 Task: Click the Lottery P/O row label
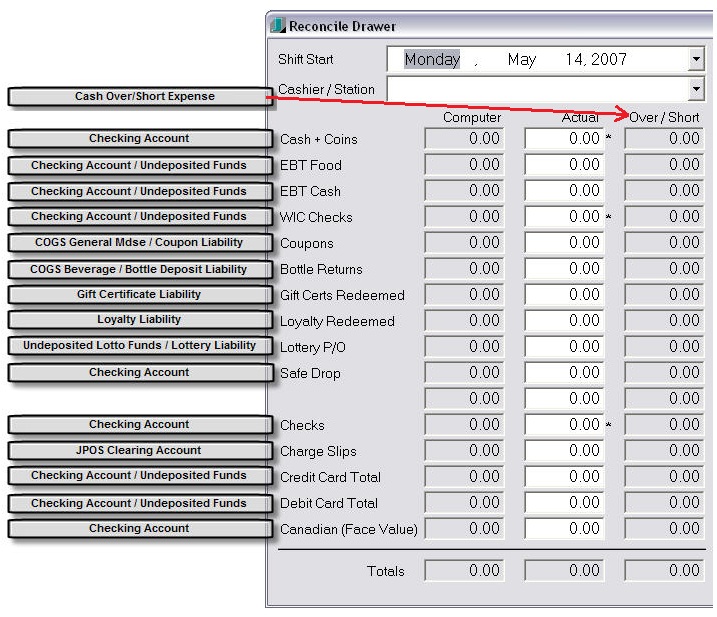313,347
